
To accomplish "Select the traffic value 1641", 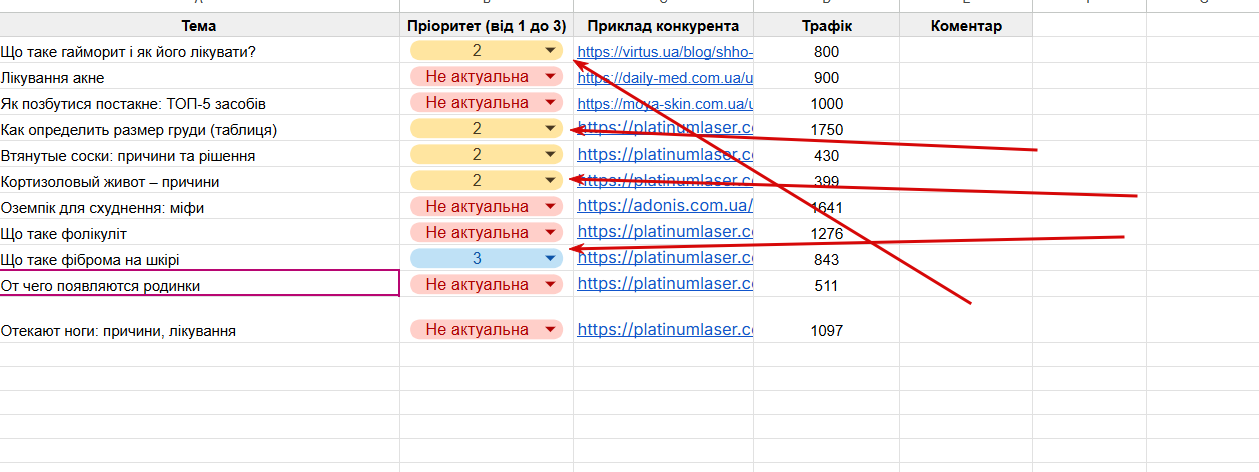I will pos(826,208).
